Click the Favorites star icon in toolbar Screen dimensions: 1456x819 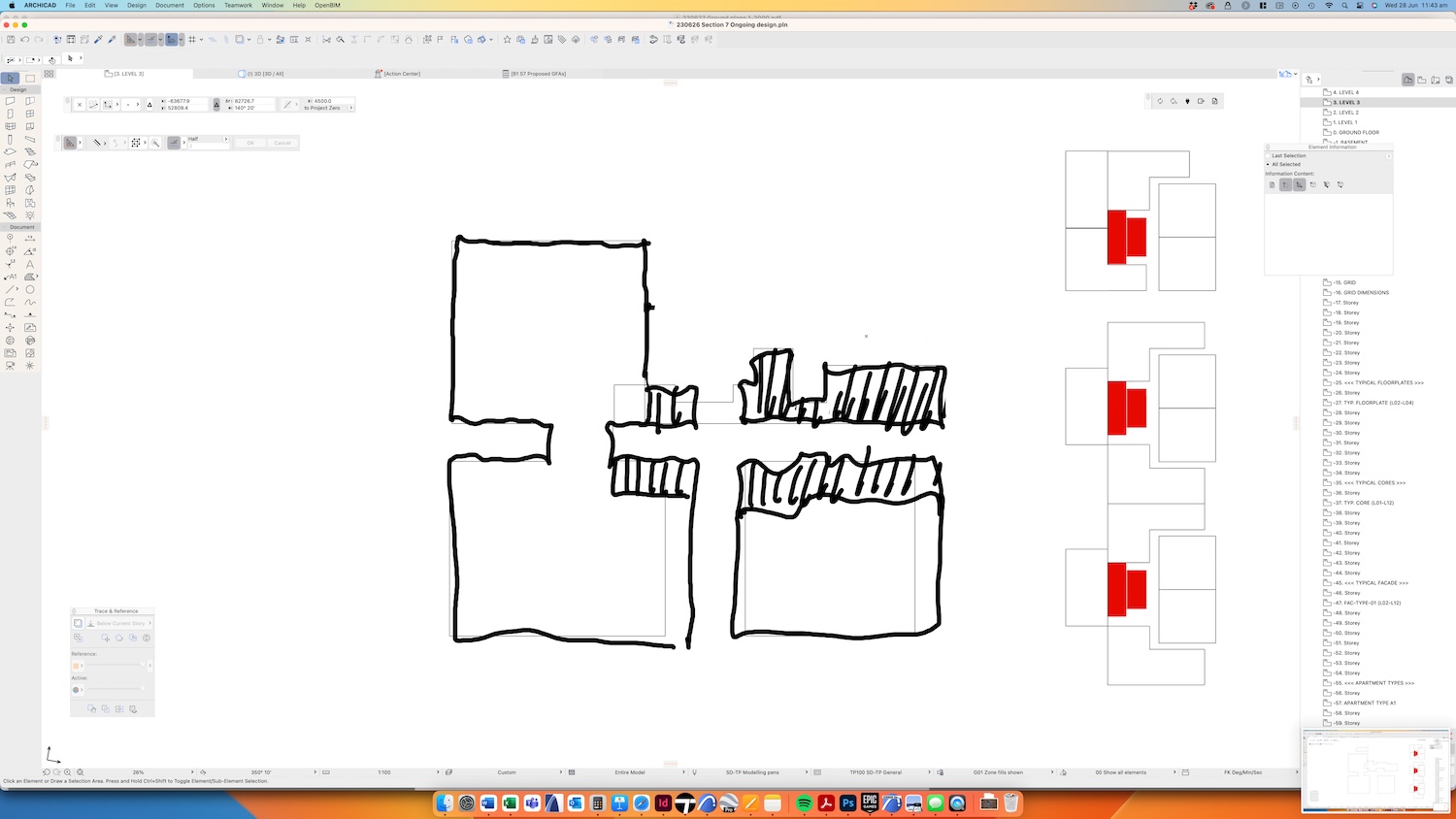click(x=507, y=40)
